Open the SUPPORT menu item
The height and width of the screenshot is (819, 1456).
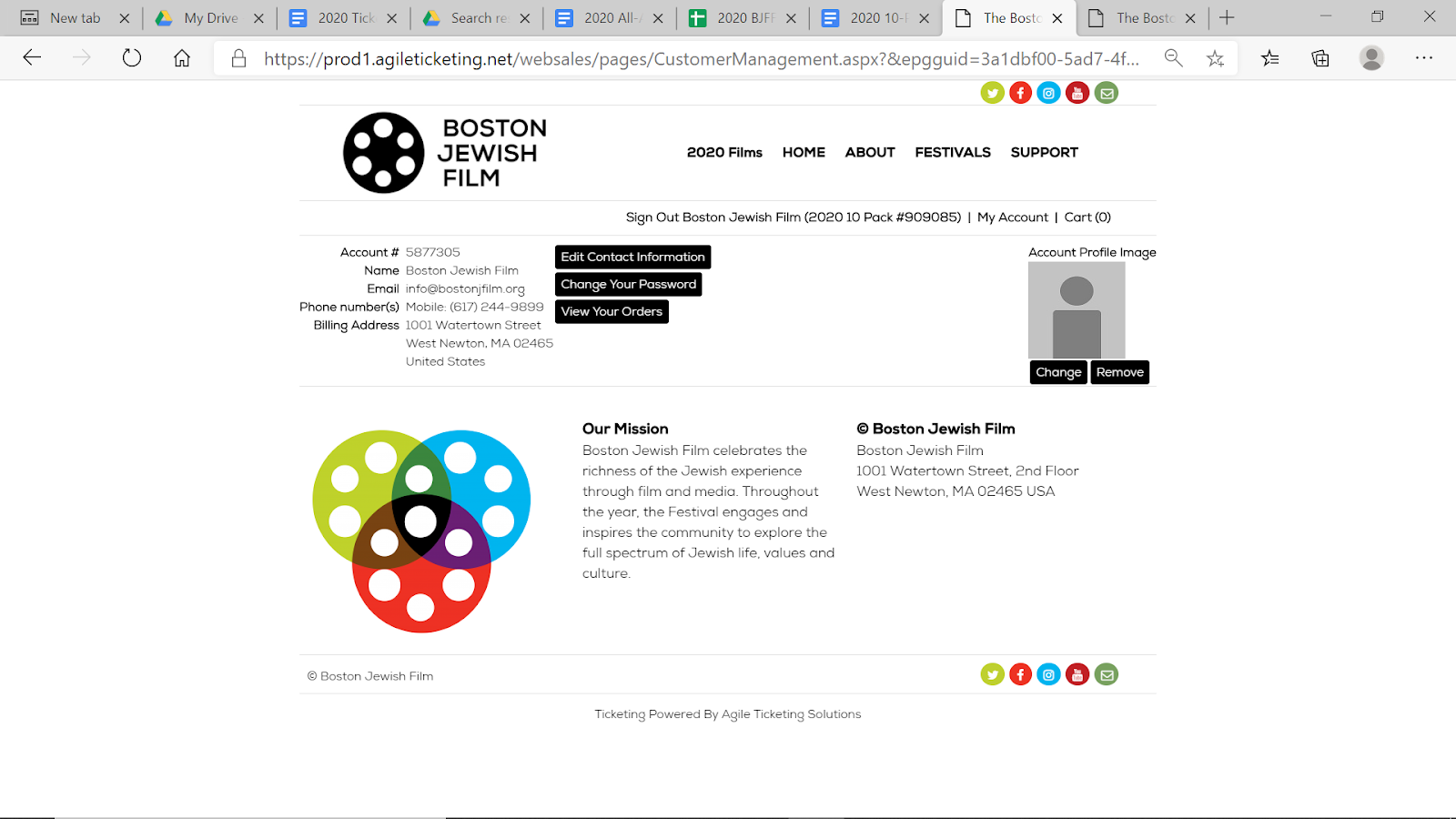tap(1044, 152)
